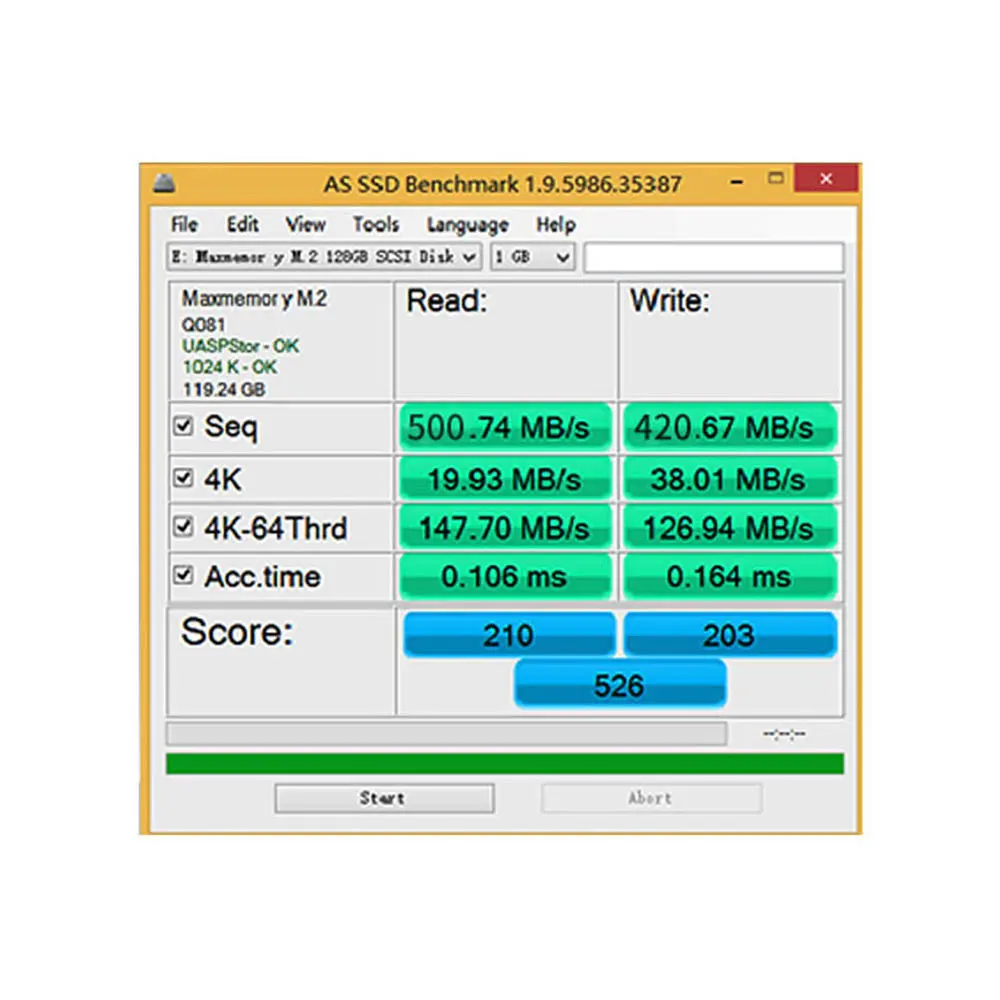Open the Language menu
The height and width of the screenshot is (1000, 1000).
tap(467, 225)
